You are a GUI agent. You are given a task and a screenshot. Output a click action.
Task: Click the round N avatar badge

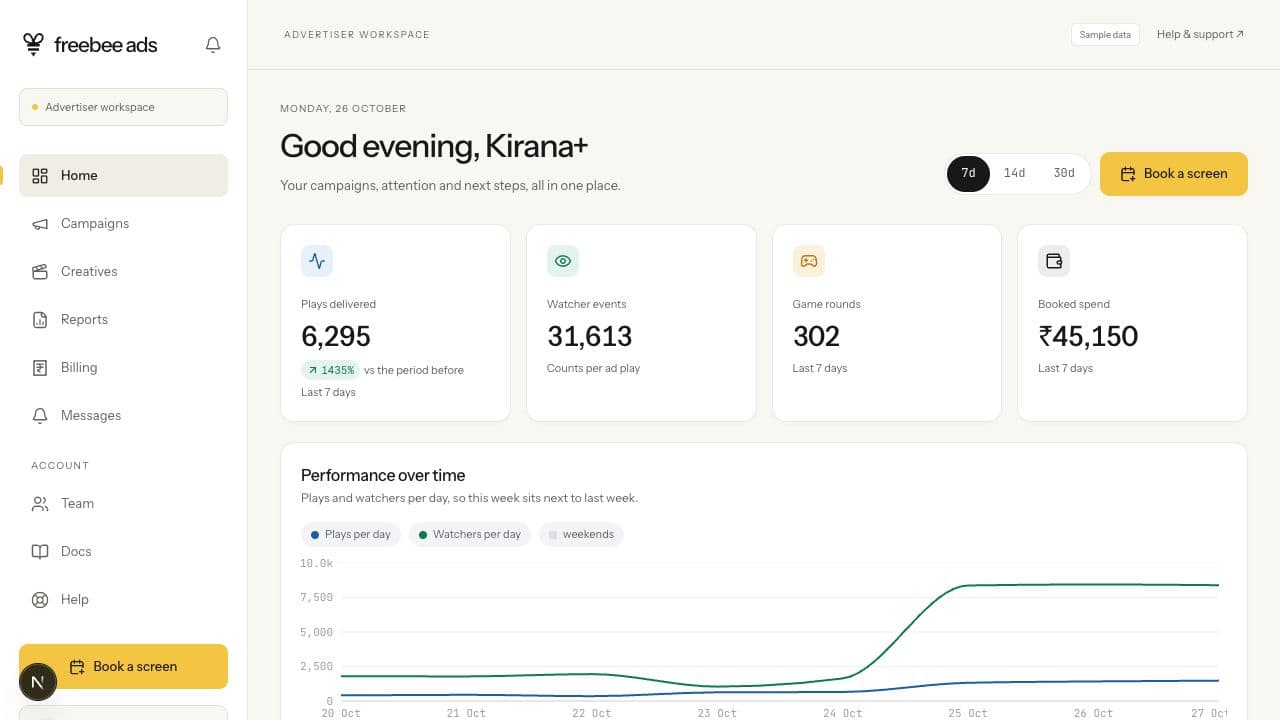pyautogui.click(x=38, y=682)
